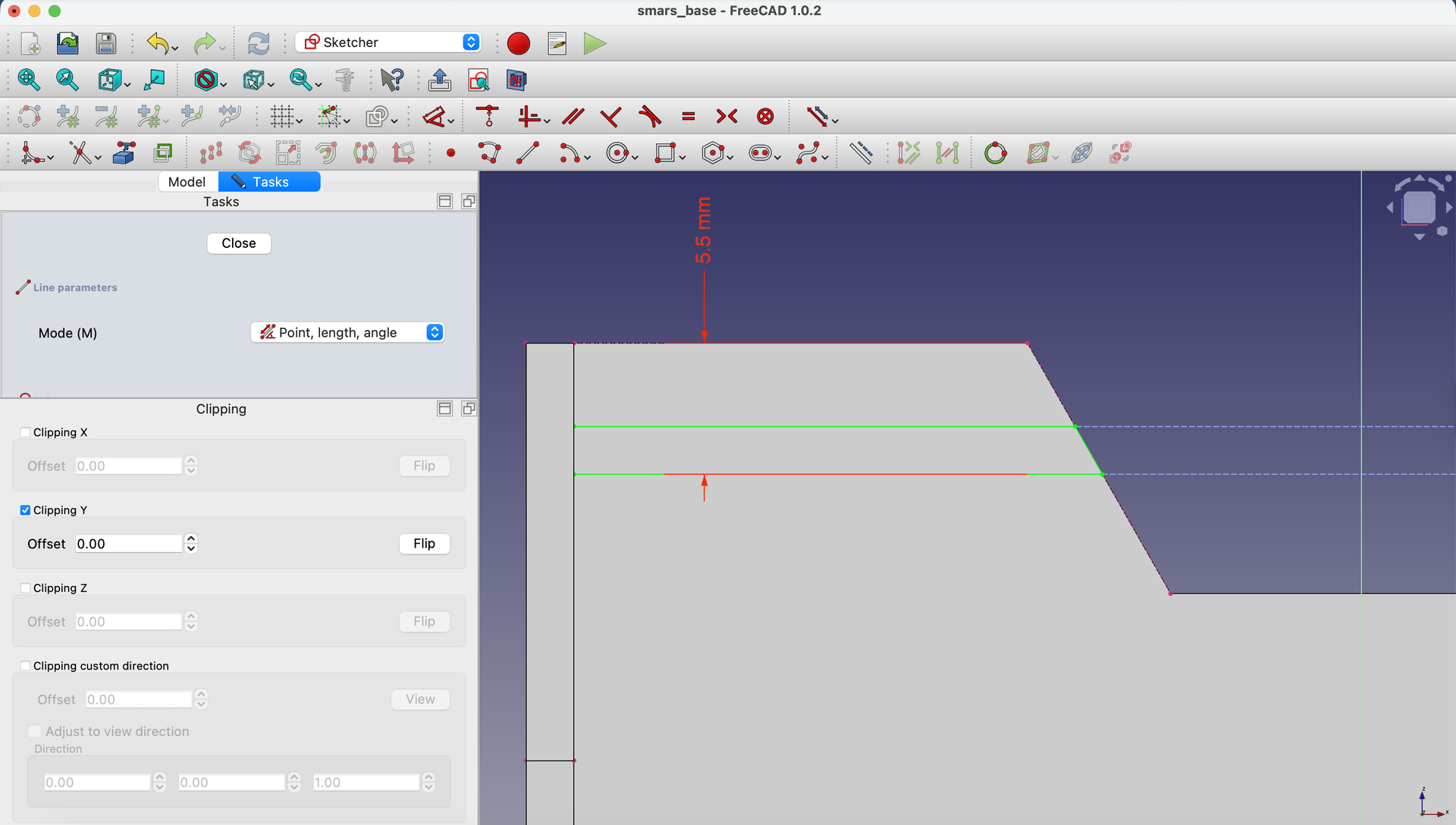The height and width of the screenshot is (825, 1456).
Task: Click the create point tool icon
Action: pos(451,153)
